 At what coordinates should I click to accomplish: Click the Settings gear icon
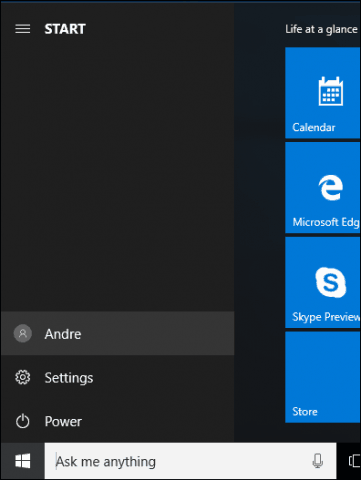pos(23,377)
